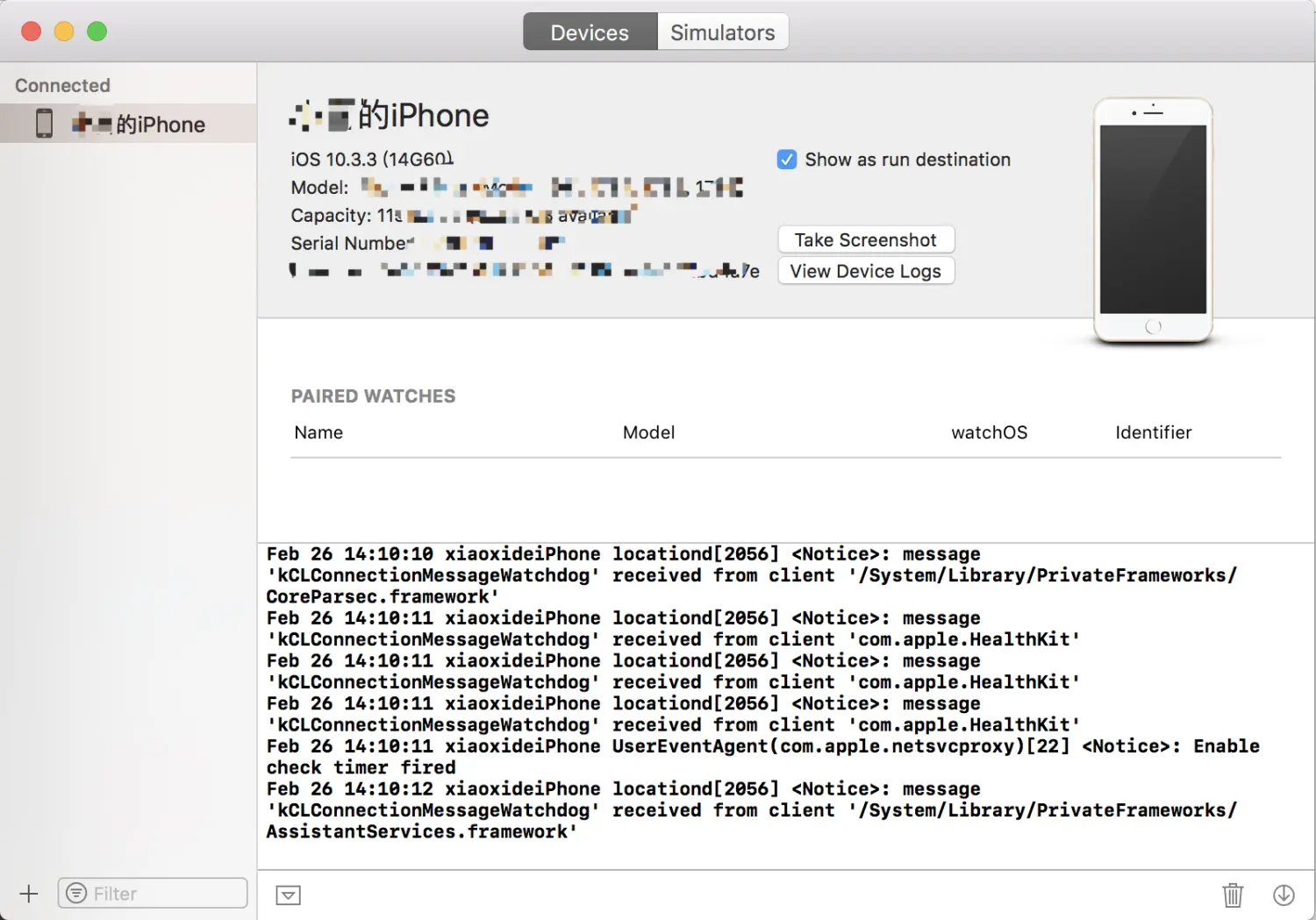Minimize the window with yellow button
The height and width of the screenshot is (920, 1316).
click(64, 32)
